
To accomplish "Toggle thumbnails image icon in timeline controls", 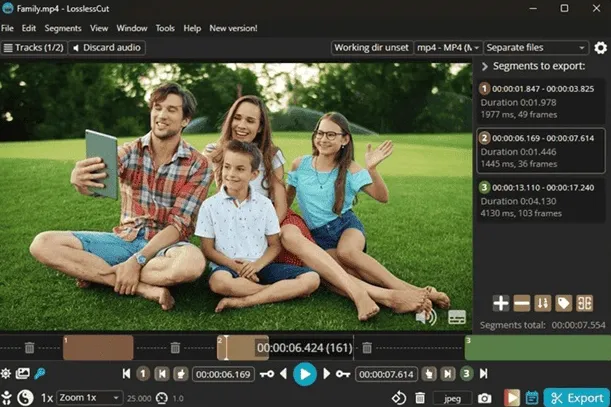I will (x=23, y=373).
